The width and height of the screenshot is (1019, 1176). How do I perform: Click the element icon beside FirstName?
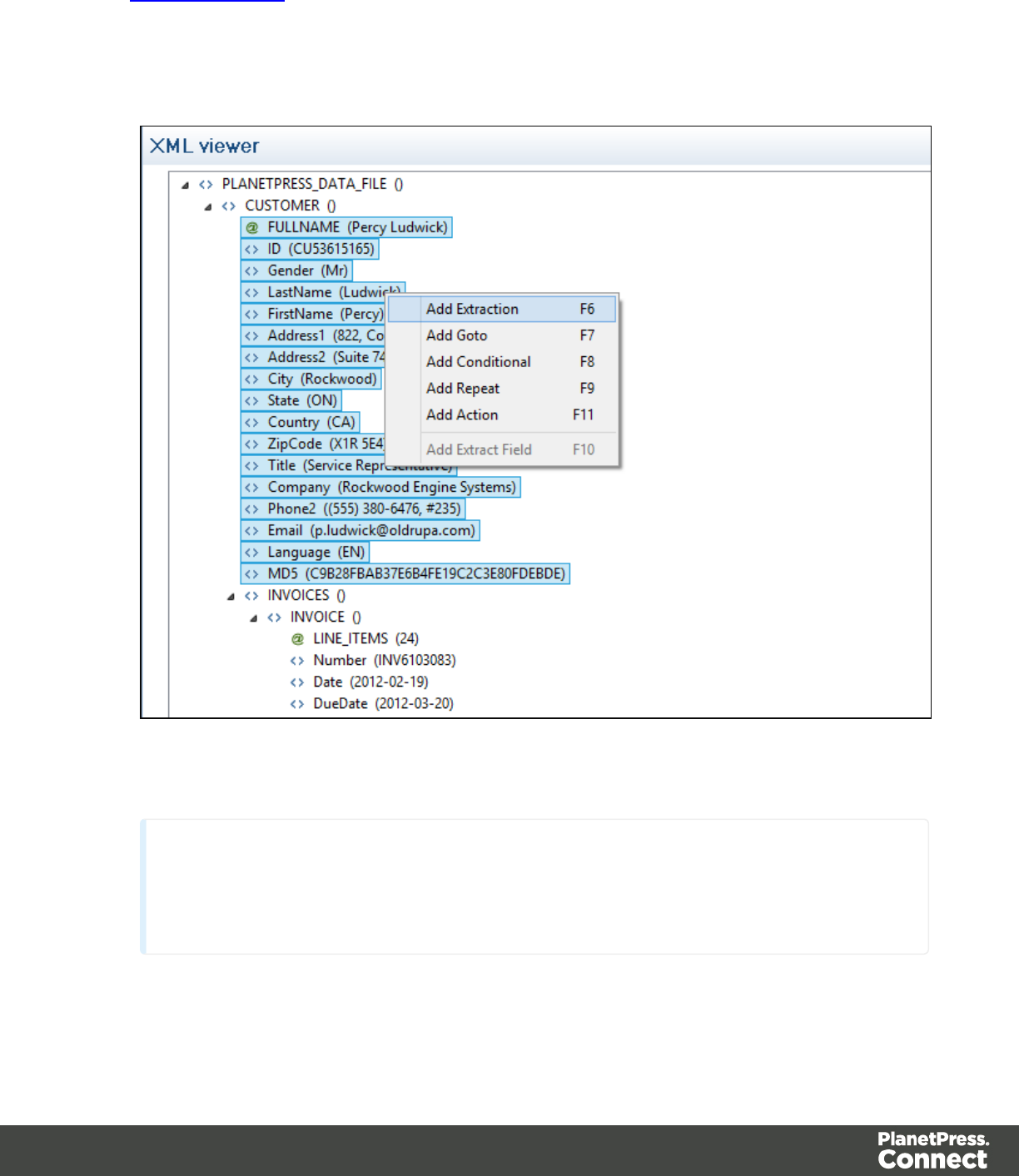pos(251,314)
